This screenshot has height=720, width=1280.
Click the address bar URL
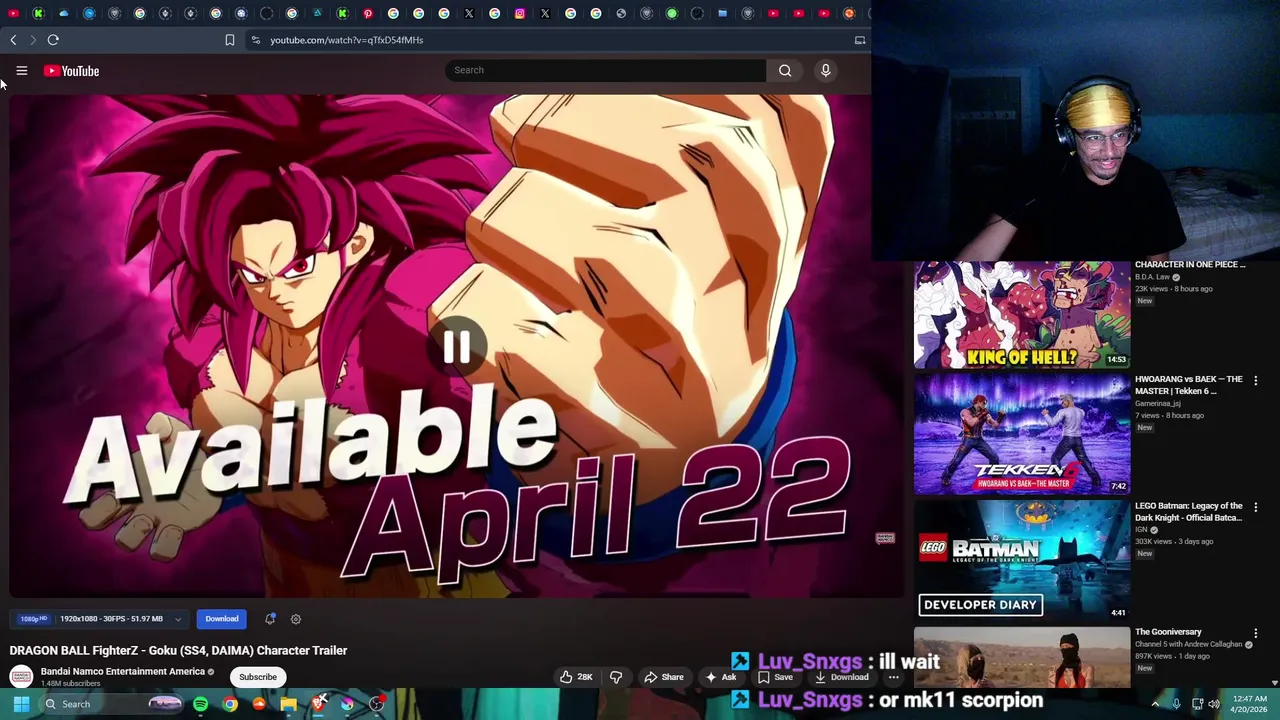[x=346, y=40]
